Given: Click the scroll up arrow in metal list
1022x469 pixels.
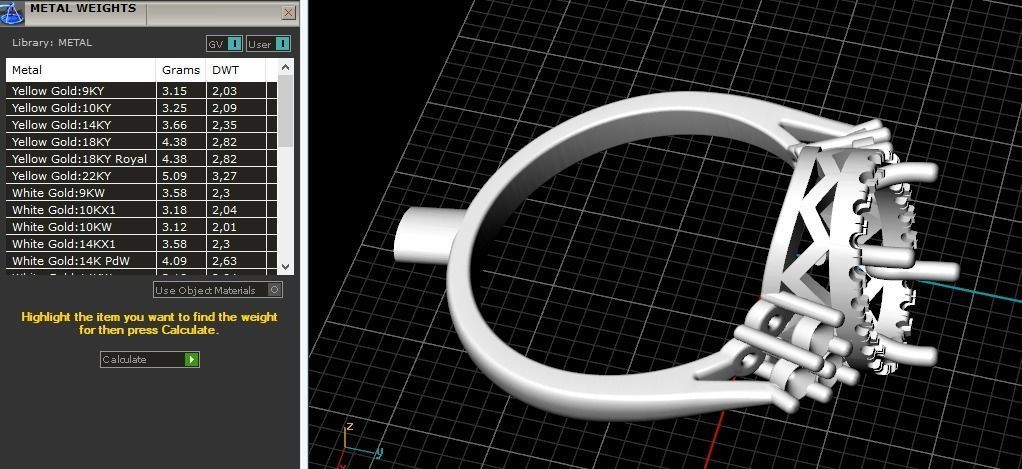Looking at the screenshot, I should click(x=285, y=67).
